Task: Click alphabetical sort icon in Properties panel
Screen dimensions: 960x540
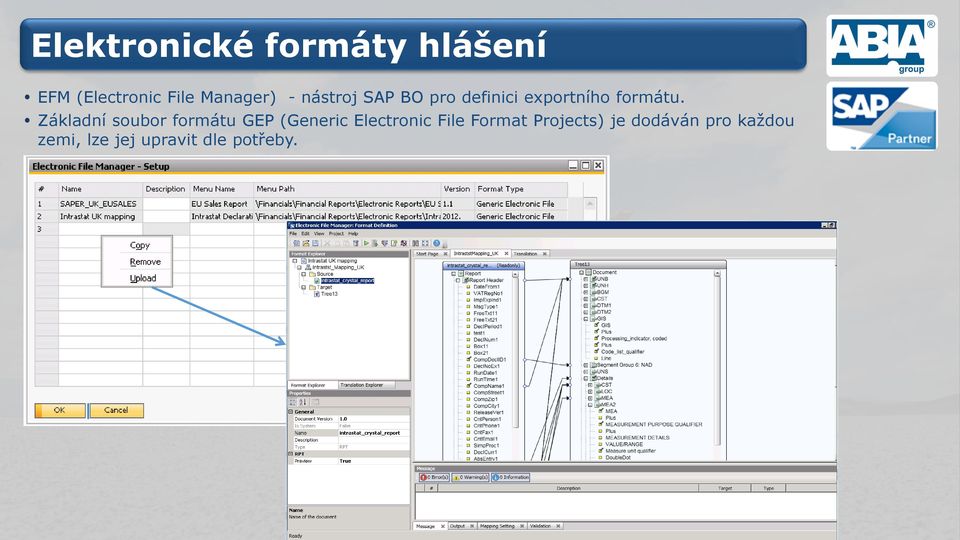Action: (x=302, y=402)
